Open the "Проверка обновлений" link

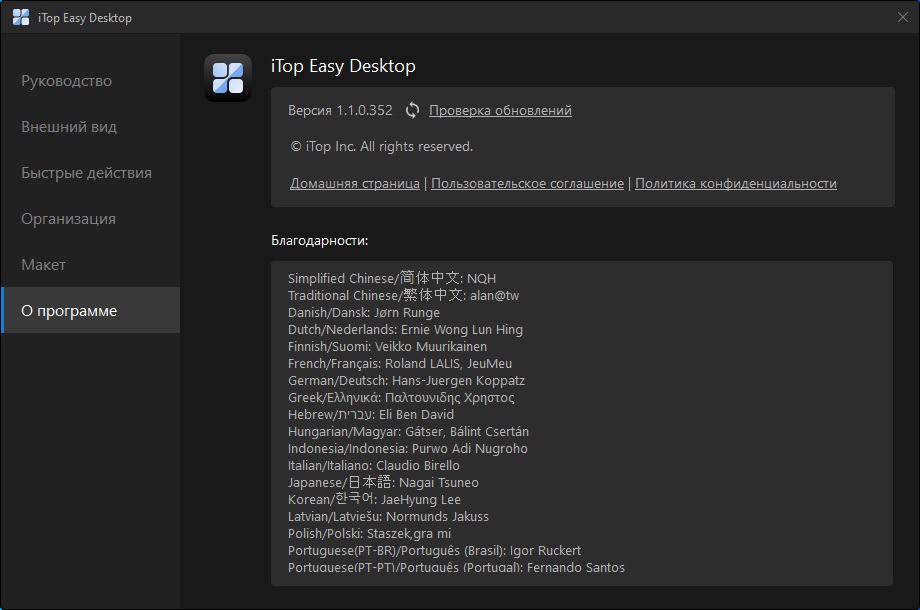pyautogui.click(x=498, y=111)
